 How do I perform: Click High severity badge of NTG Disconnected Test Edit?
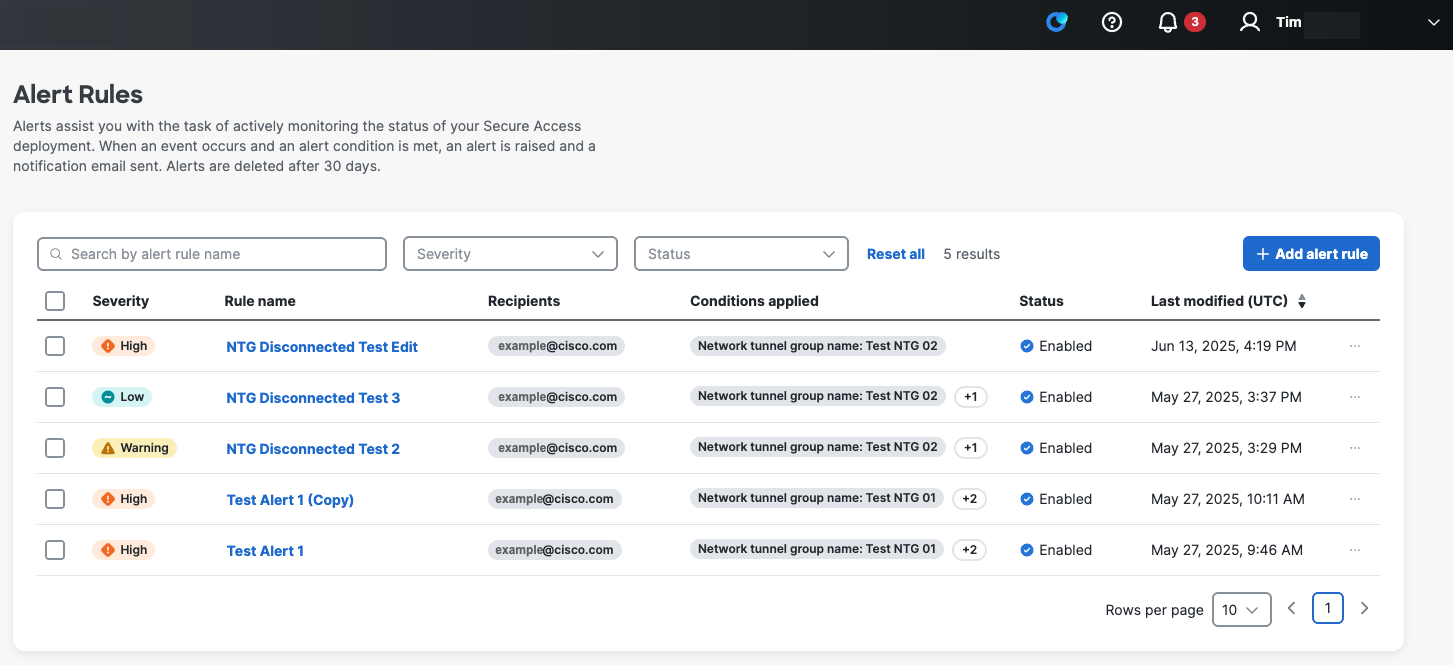click(124, 346)
